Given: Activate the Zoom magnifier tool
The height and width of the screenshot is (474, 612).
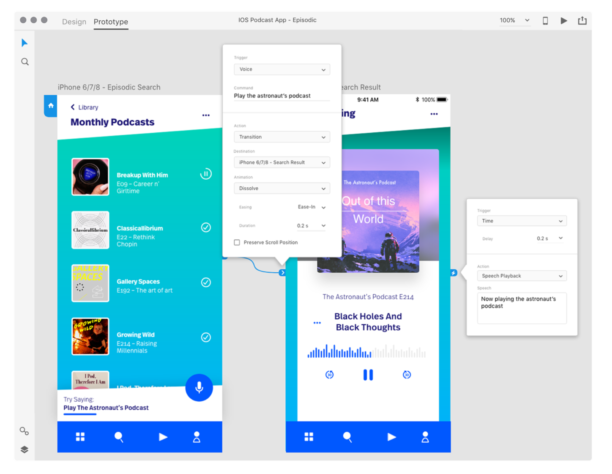Looking at the screenshot, I should pyautogui.click(x=25, y=62).
